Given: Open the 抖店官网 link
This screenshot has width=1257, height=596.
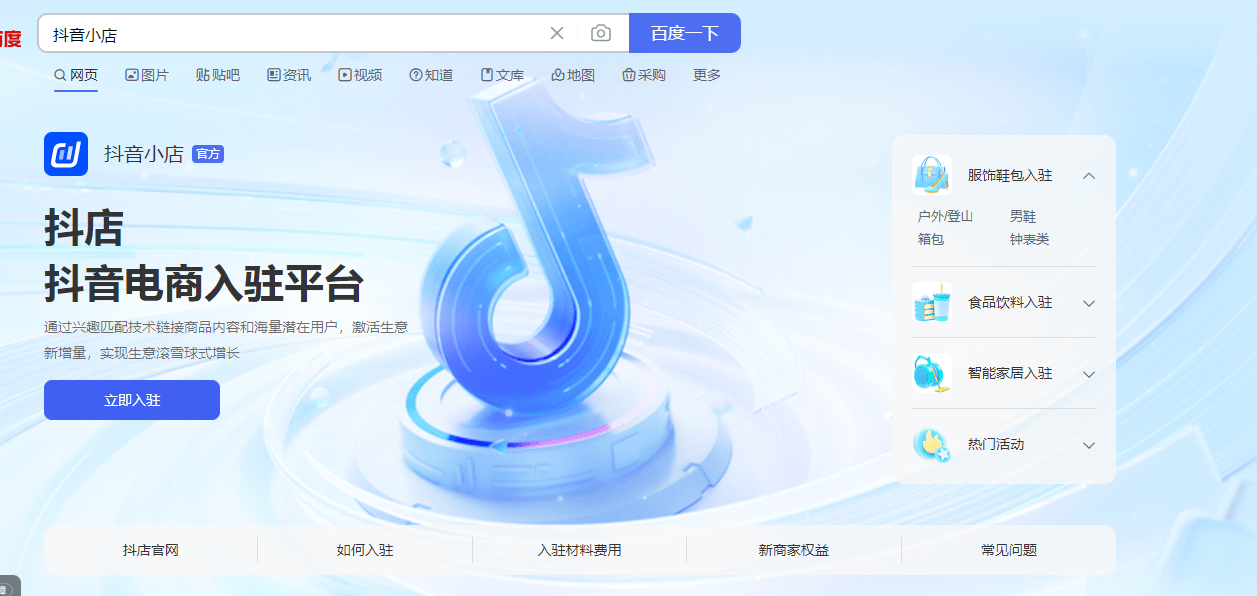Looking at the screenshot, I should pos(151,549).
